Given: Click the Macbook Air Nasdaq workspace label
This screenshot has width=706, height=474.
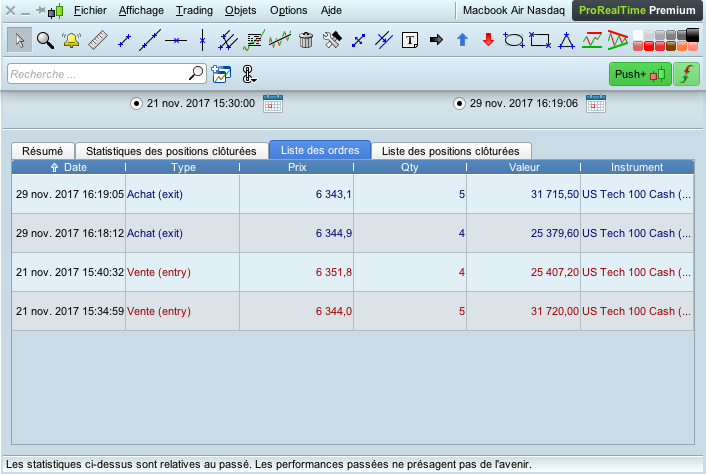Looking at the screenshot, I should click(x=514, y=10).
